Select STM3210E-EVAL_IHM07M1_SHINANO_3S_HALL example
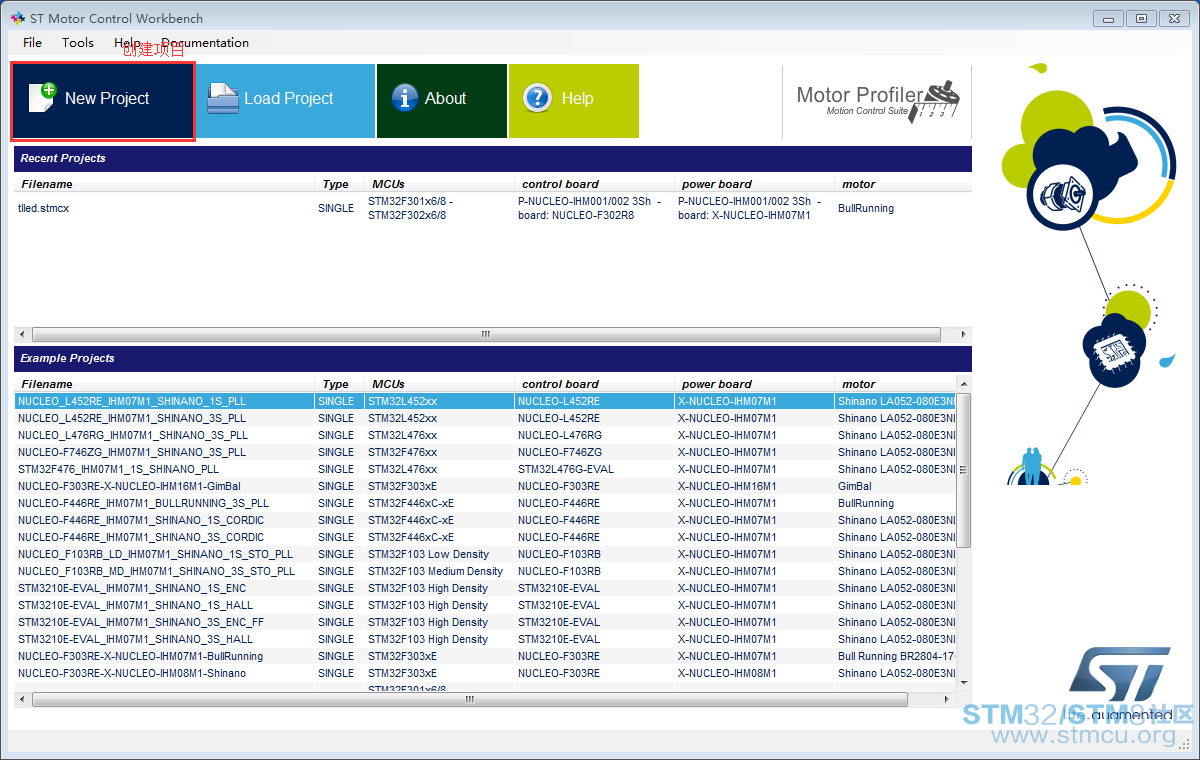The height and width of the screenshot is (760, 1200). tap(486, 639)
